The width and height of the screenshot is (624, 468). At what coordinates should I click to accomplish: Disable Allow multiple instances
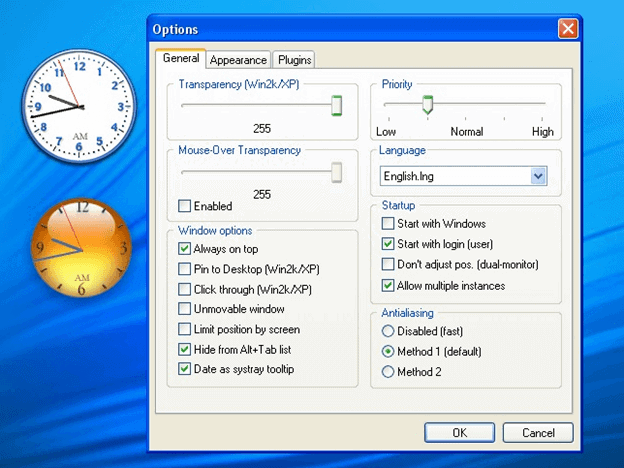click(389, 286)
